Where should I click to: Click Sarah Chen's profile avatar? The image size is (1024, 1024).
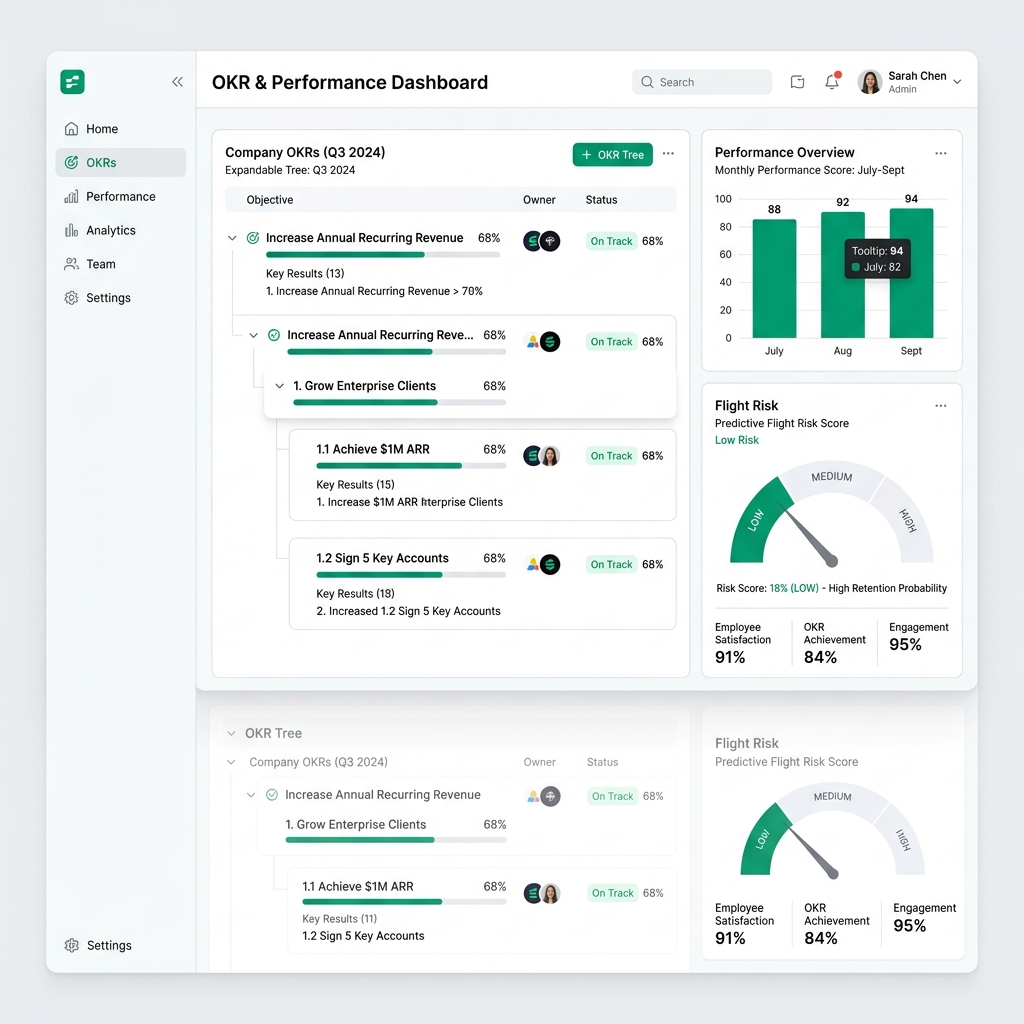click(x=870, y=82)
